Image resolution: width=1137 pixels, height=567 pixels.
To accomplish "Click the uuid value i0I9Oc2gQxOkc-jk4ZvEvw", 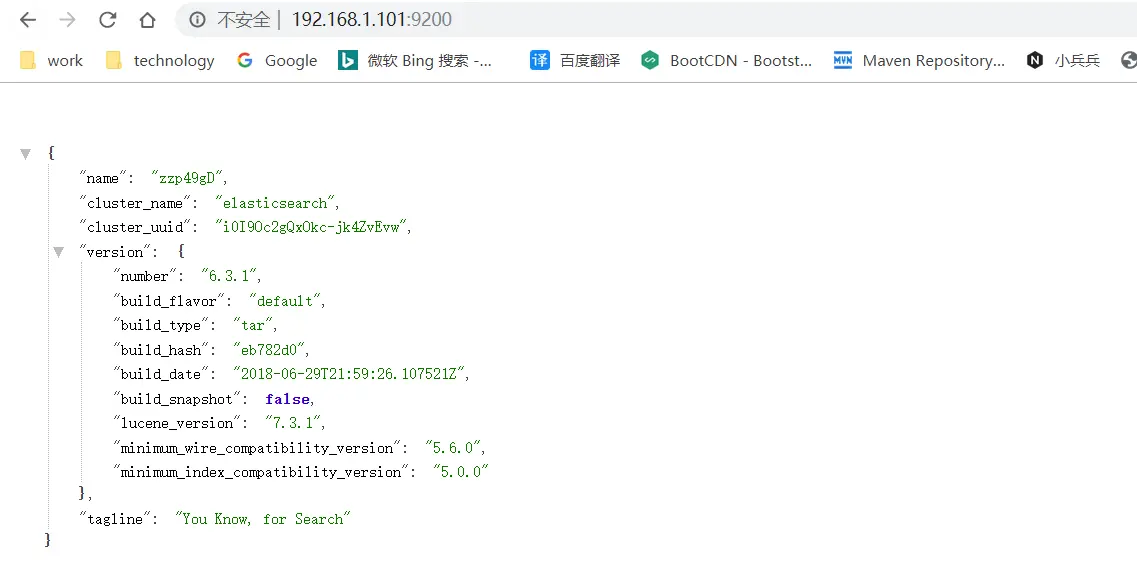I will pyautogui.click(x=312, y=228).
